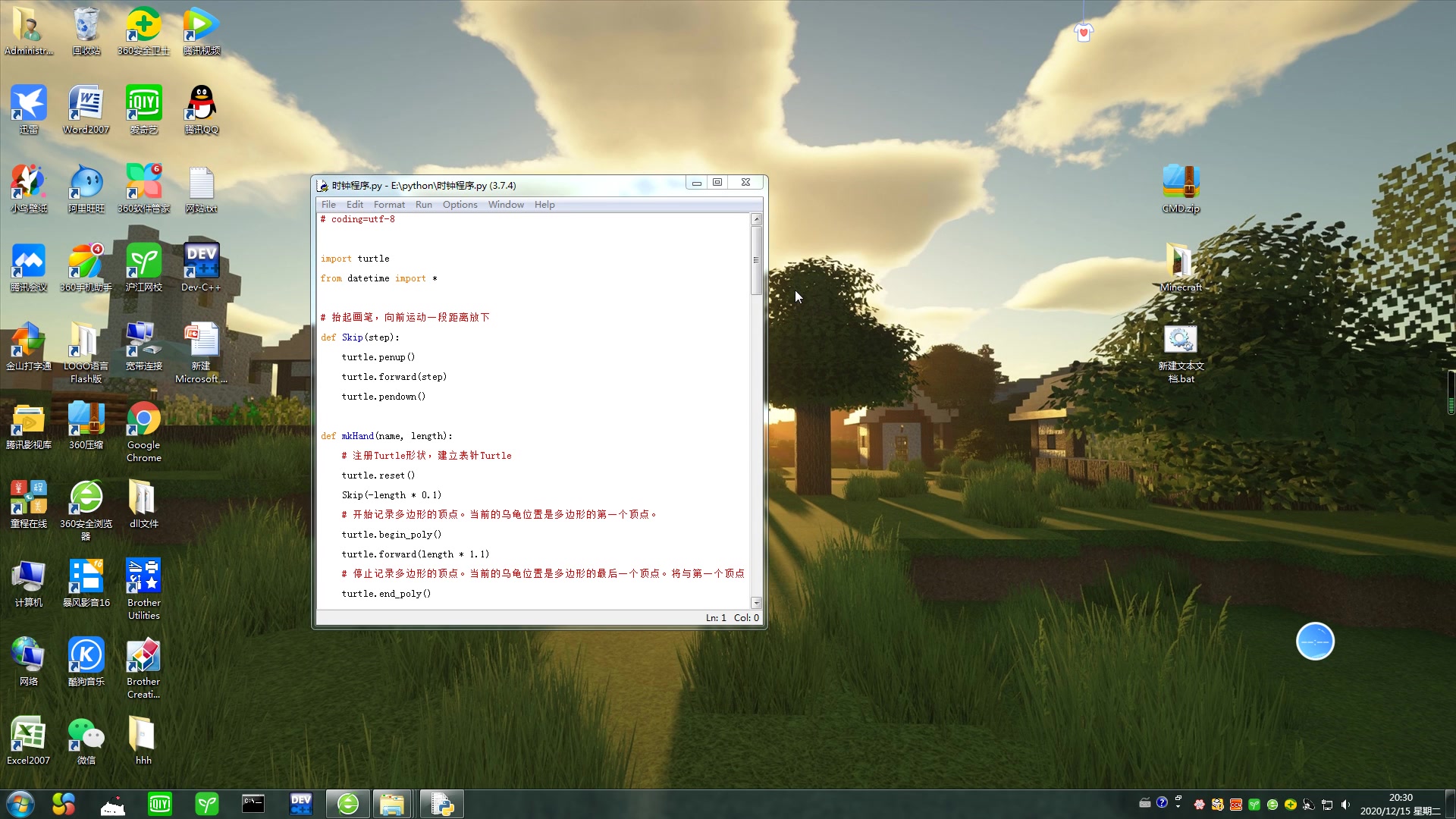
Task: Click the volume speaker tray icon
Action: (1345, 805)
